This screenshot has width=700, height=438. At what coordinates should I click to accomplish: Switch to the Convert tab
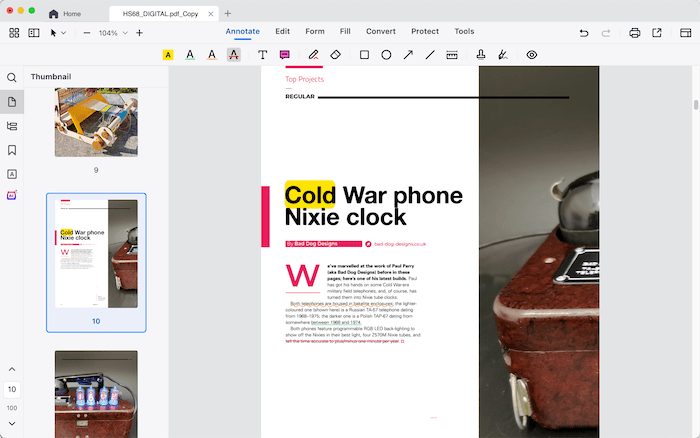[380, 32]
